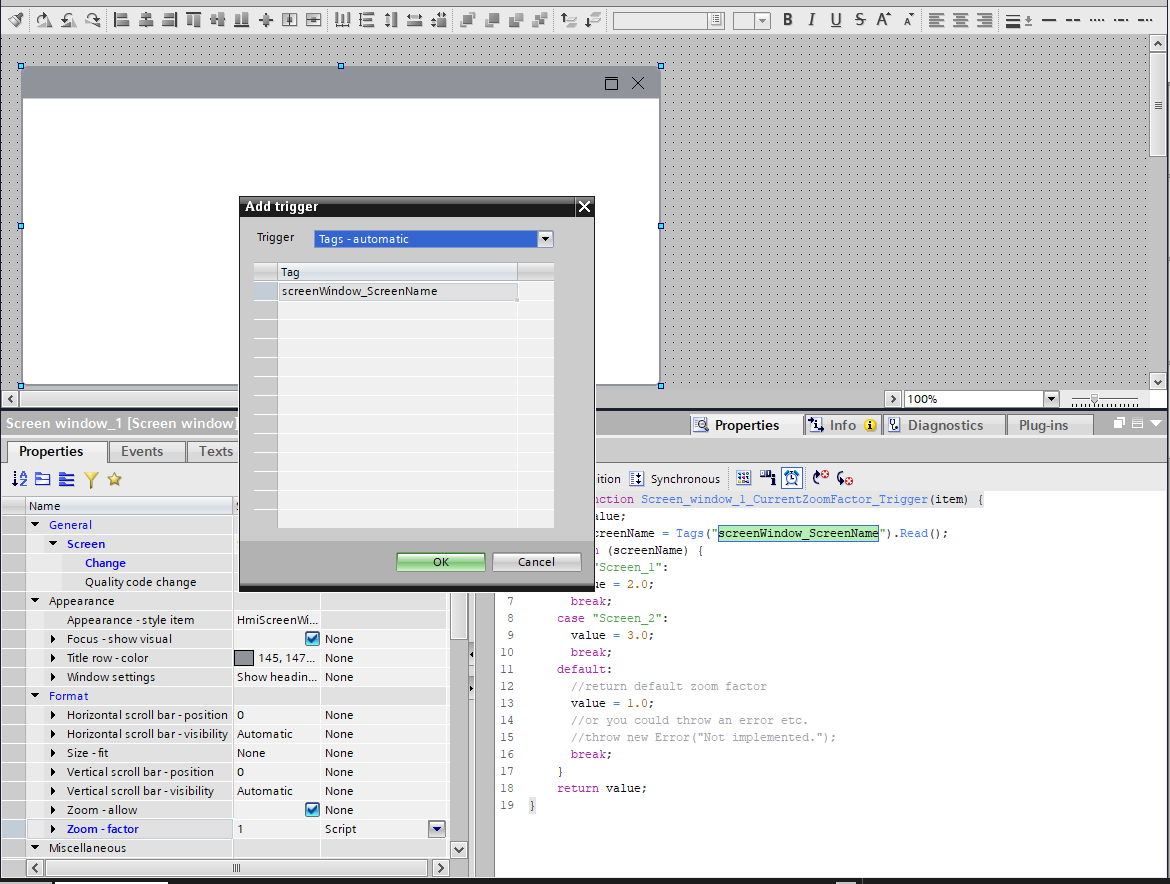Click the filter funnel icon in Properties

[91, 480]
